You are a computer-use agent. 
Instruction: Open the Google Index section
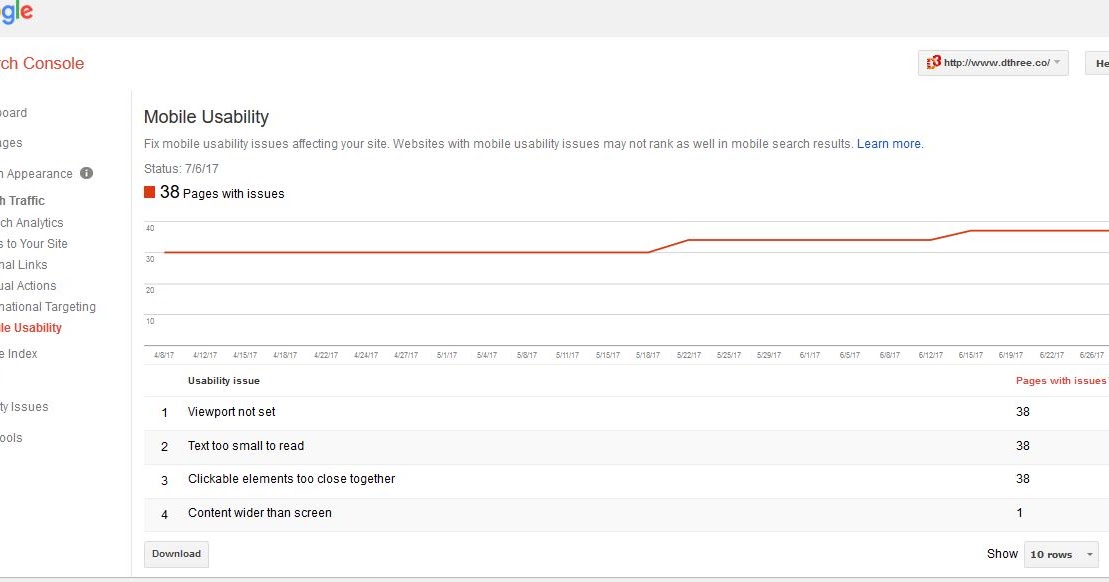[x=18, y=353]
